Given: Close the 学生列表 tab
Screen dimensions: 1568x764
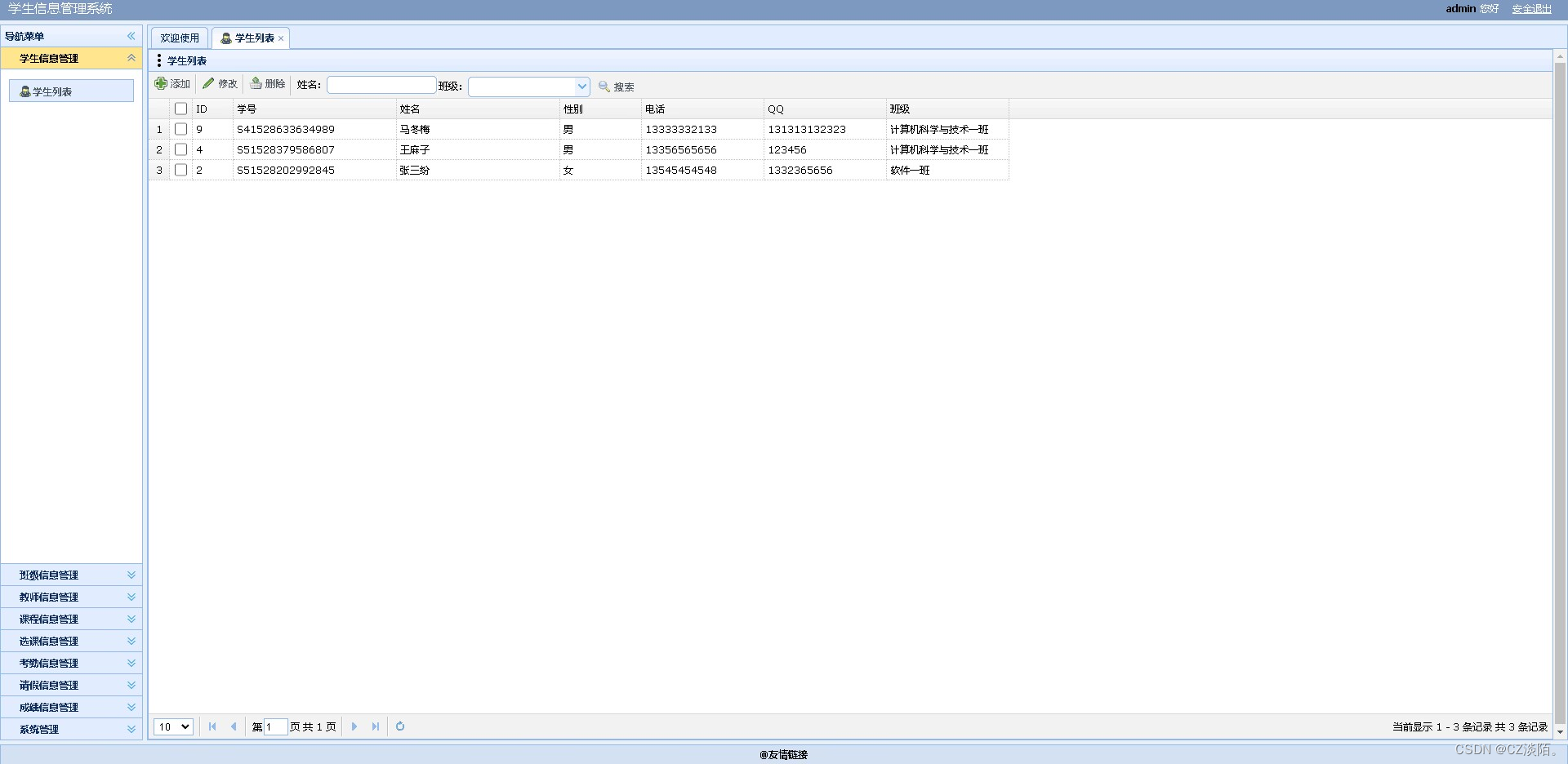Looking at the screenshot, I should [x=281, y=38].
